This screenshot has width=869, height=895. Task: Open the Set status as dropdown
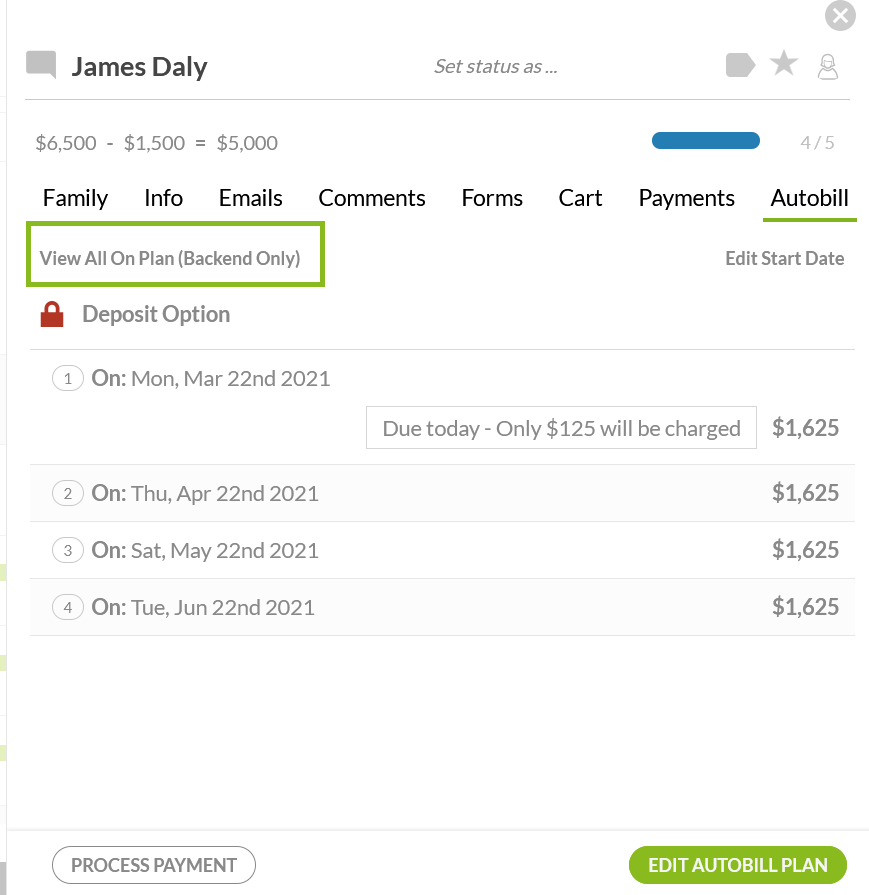(496, 67)
